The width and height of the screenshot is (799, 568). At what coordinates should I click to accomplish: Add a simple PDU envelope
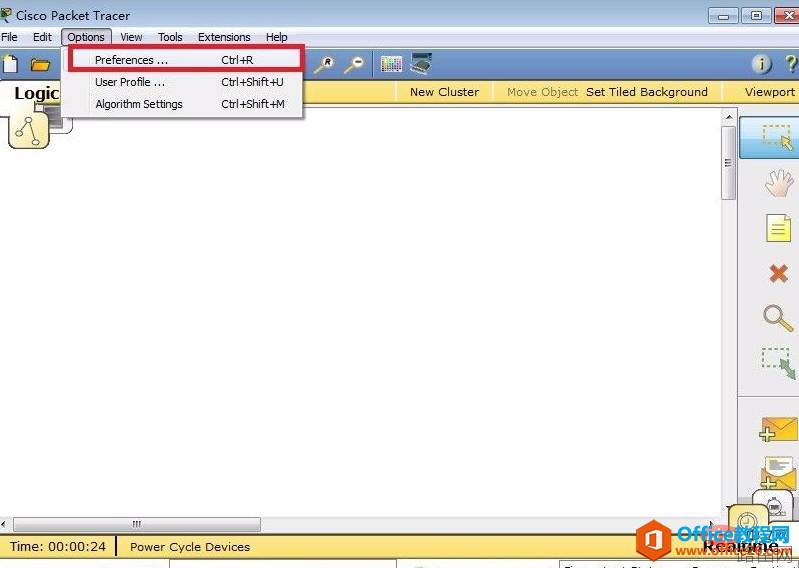[x=778, y=429]
